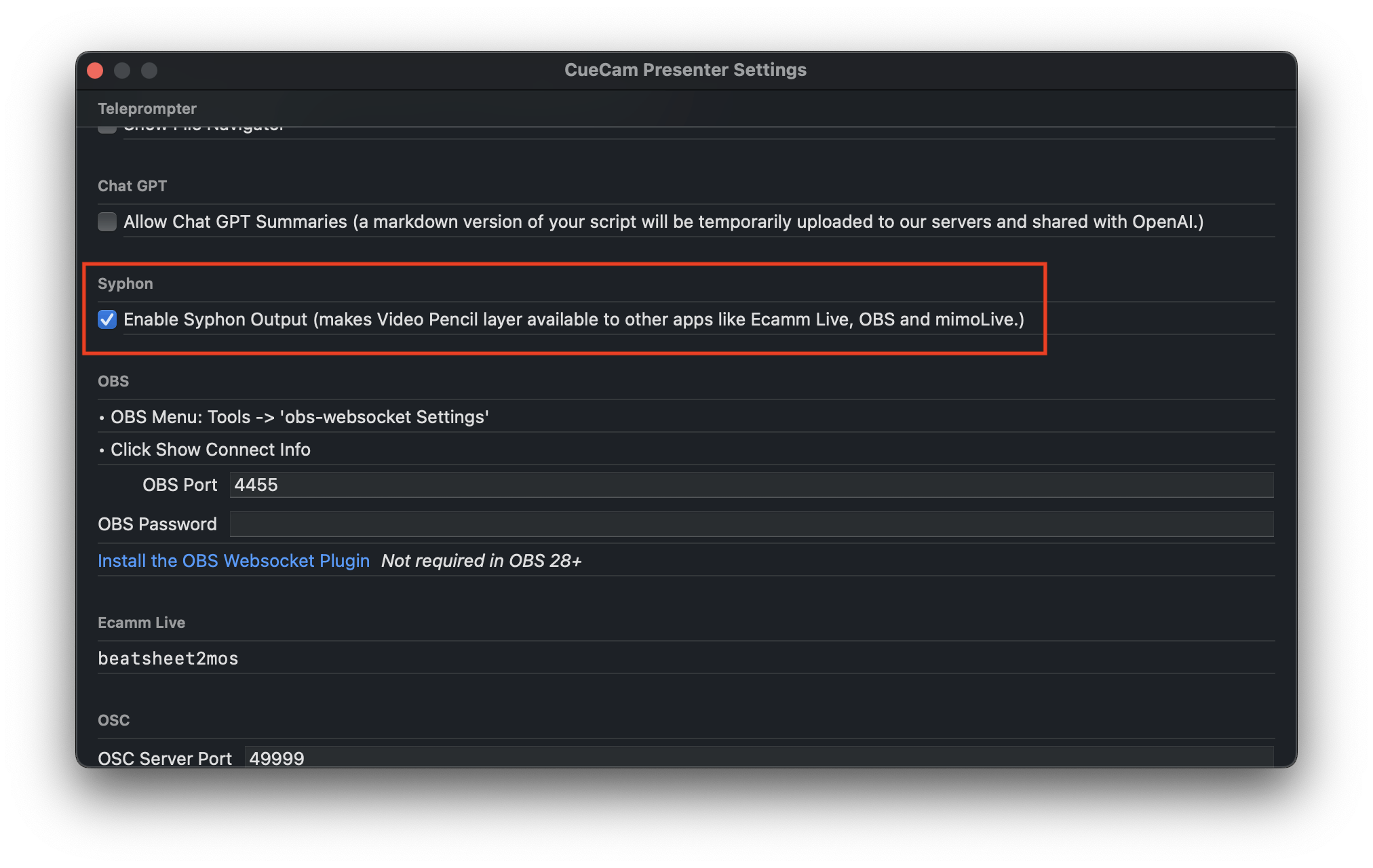Click the Syphon section heading
Screen dimensions: 1373x868
click(x=125, y=283)
